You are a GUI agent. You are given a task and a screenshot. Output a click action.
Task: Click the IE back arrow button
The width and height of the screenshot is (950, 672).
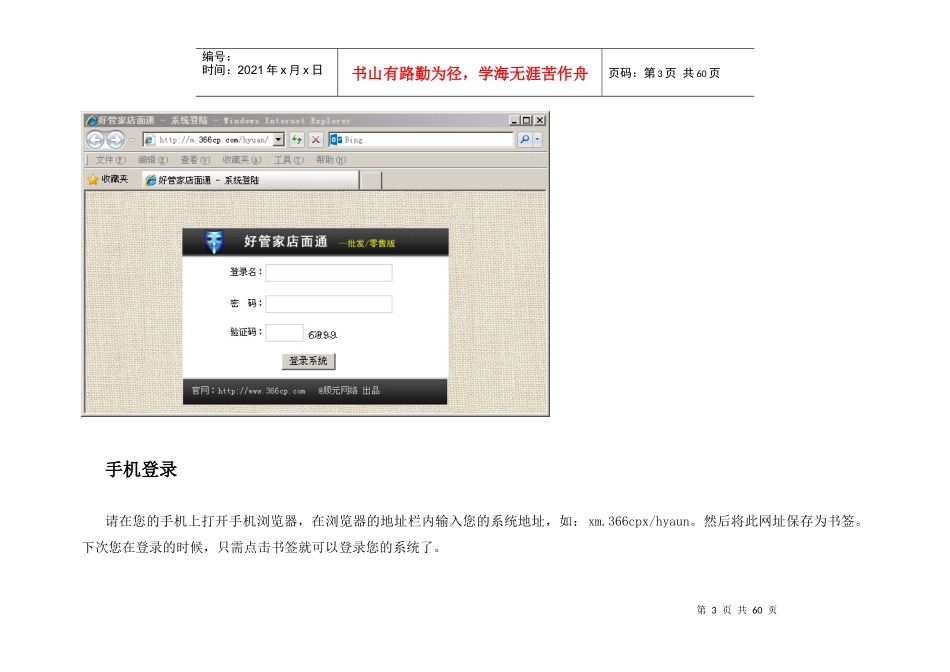tap(95, 140)
